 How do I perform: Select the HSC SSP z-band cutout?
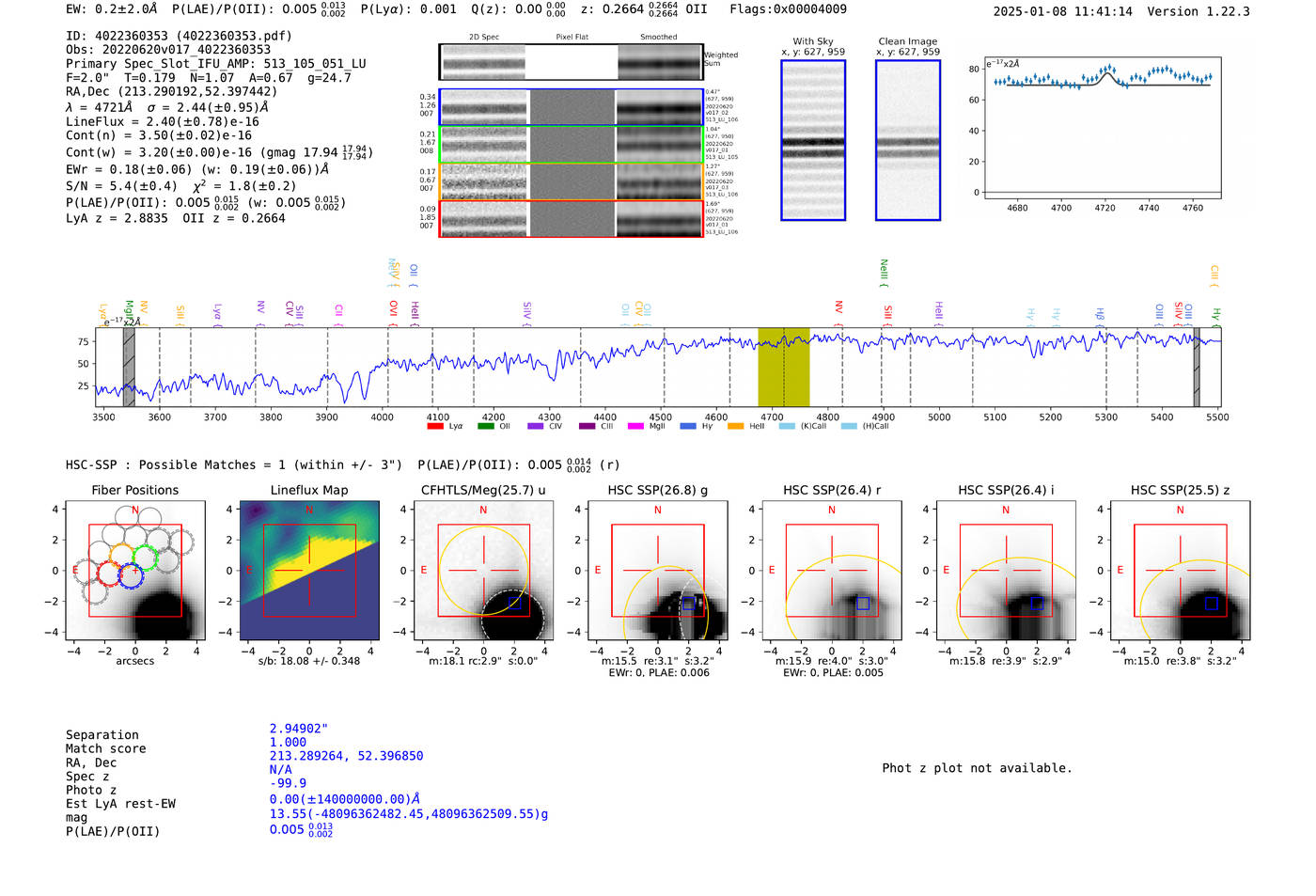coord(1181,571)
